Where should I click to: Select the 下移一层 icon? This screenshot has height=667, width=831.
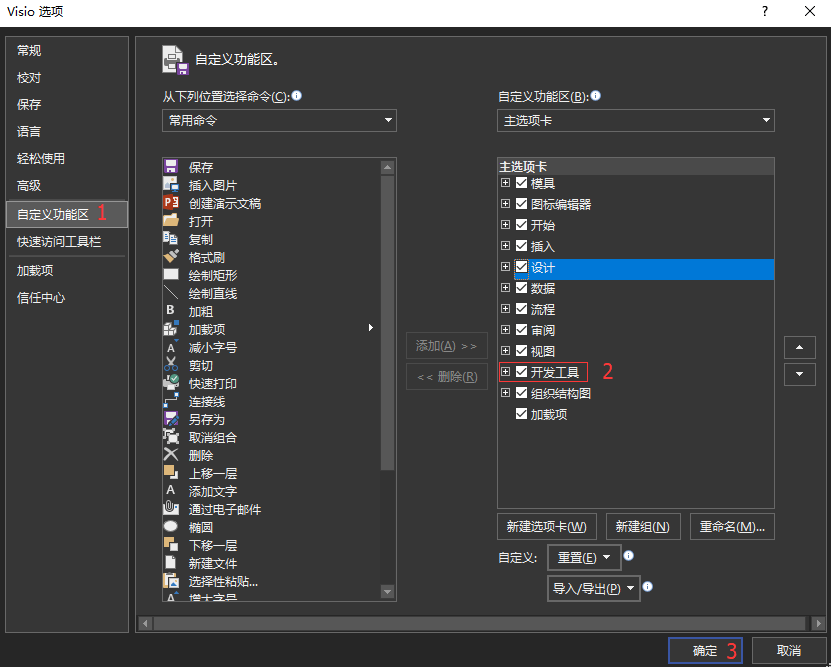click(171, 545)
